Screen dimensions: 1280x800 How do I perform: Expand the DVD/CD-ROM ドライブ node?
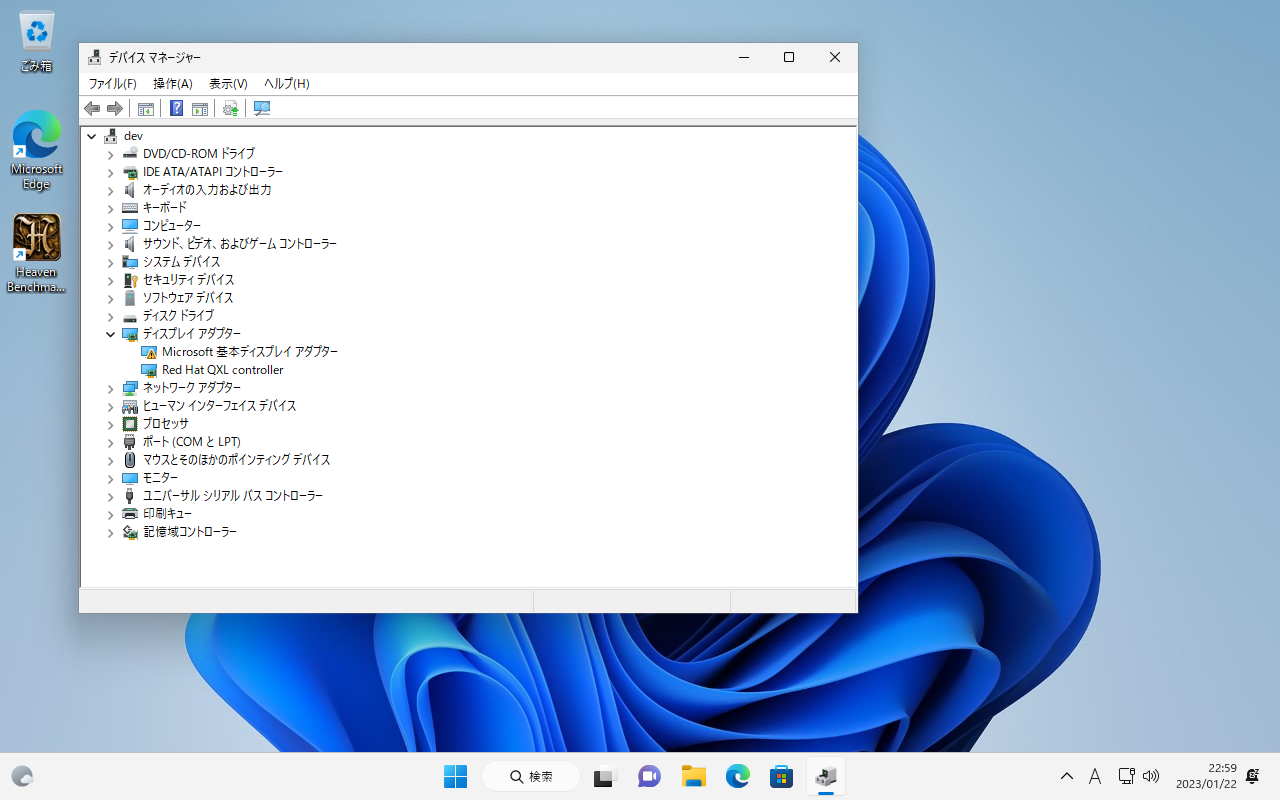point(111,154)
